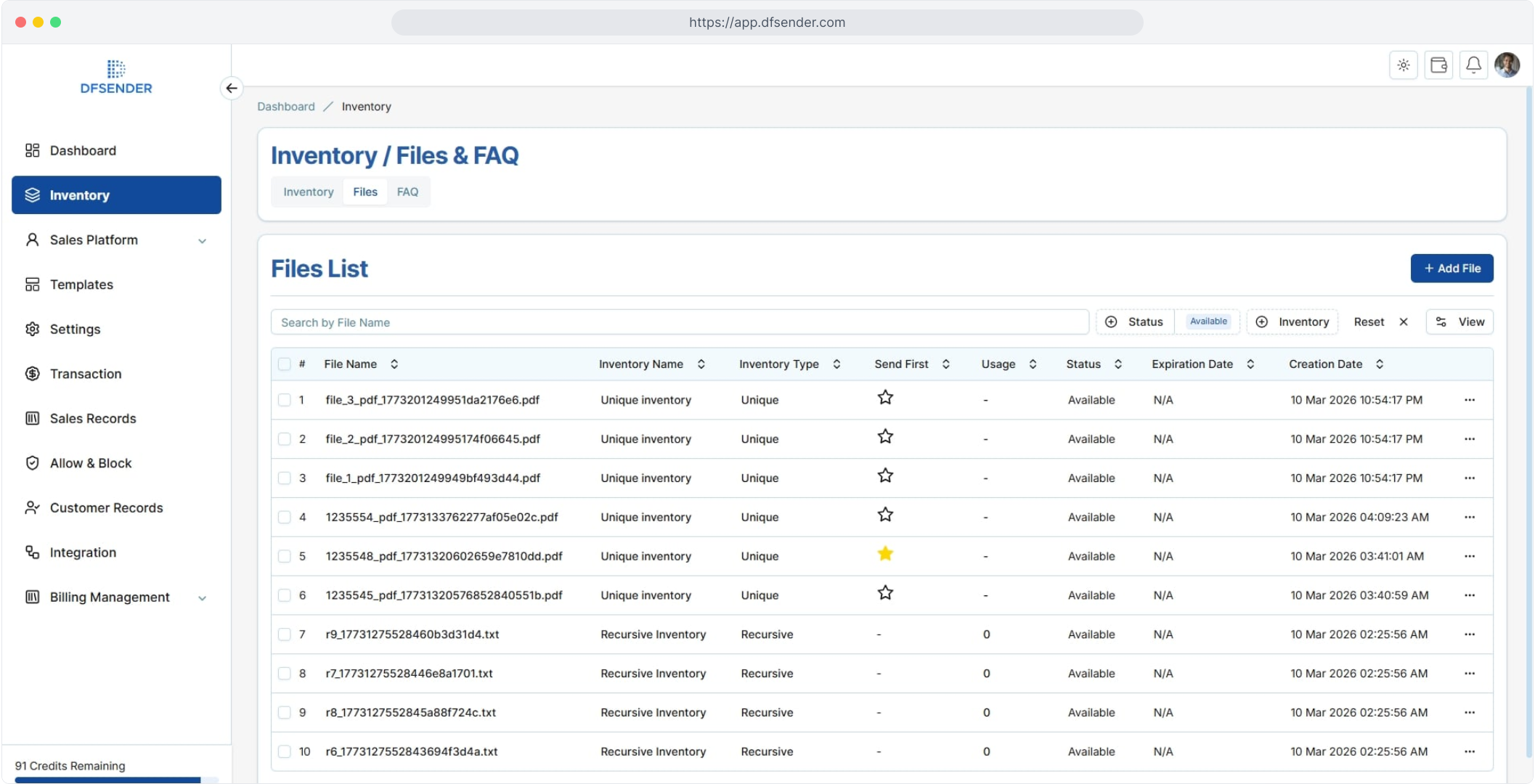Unstar the yellow star on 1235548_pdf row
Screen dimensions: 1535x784
pos(884,555)
